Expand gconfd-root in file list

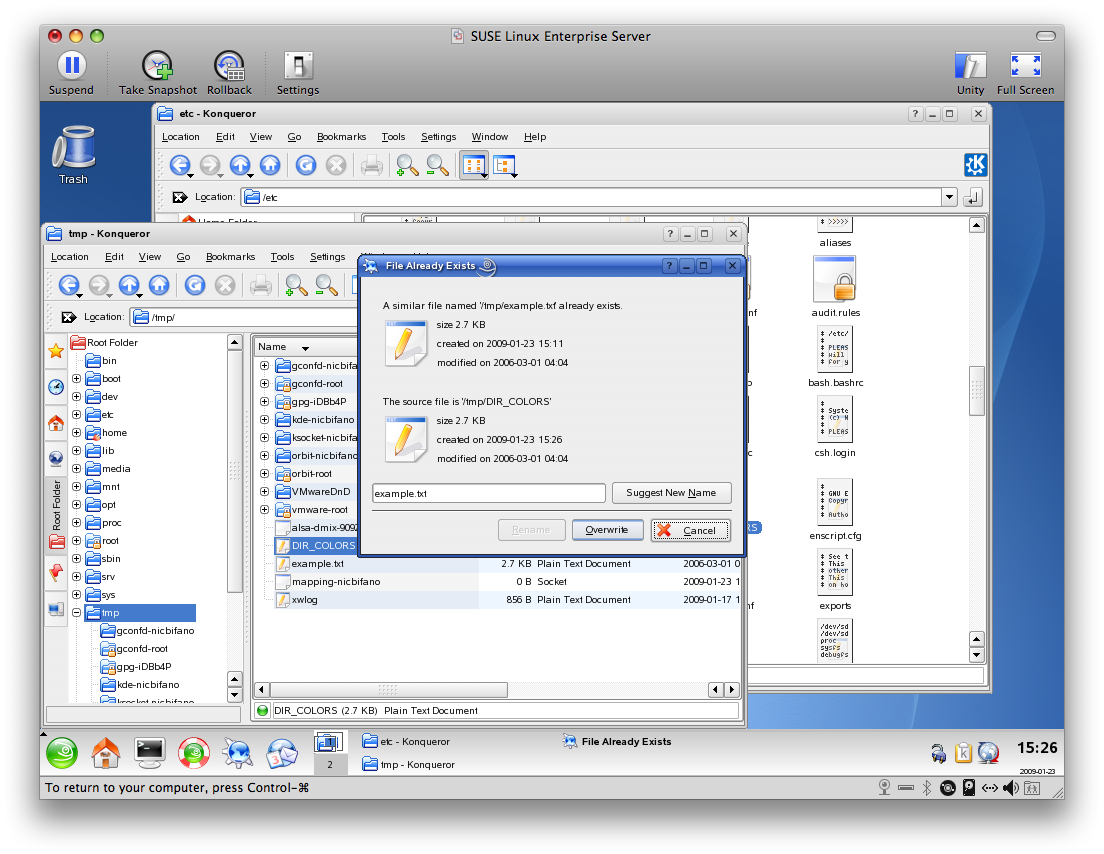point(264,384)
